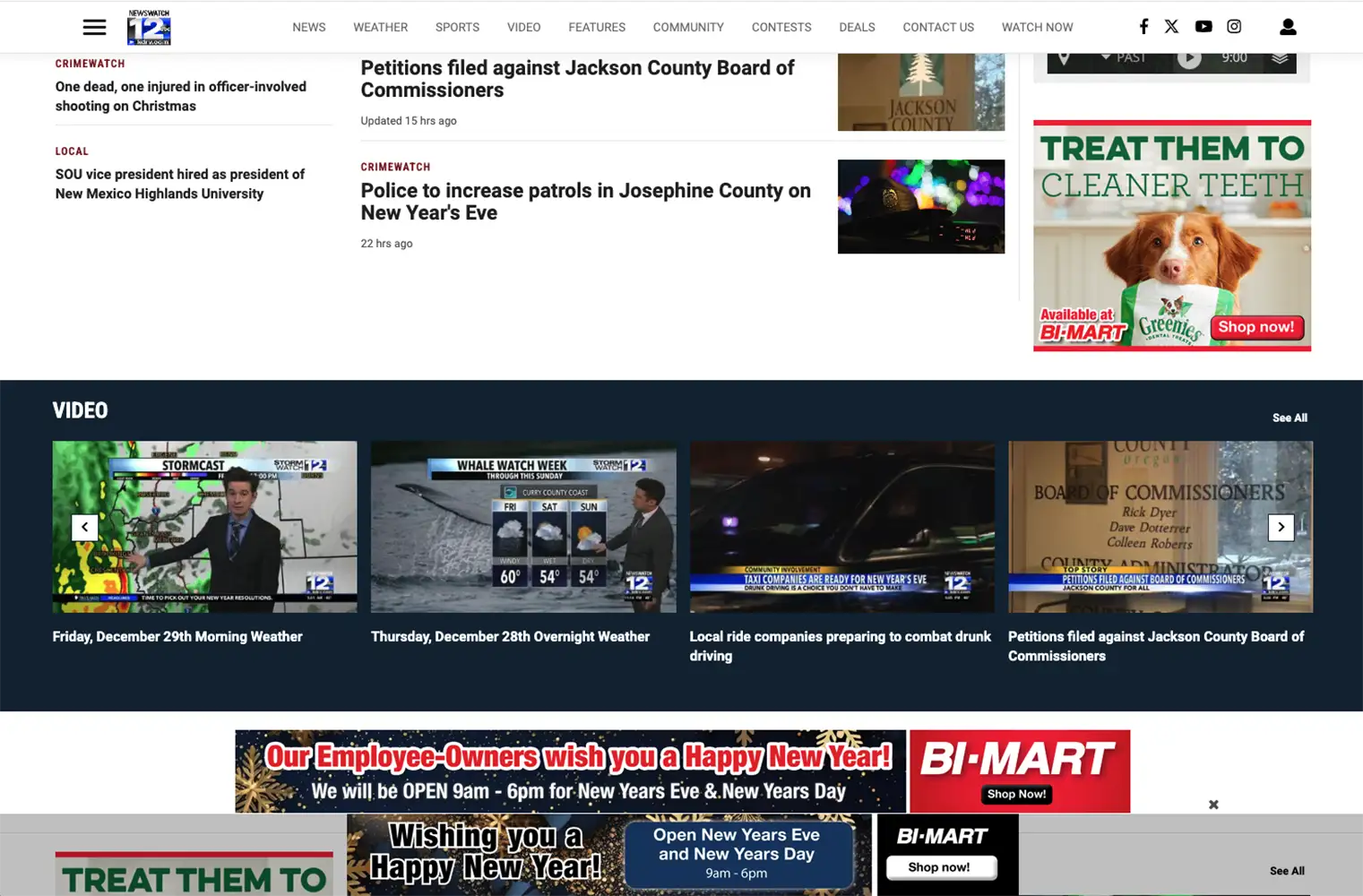Open the hamburger navigation menu
The width and height of the screenshot is (1363, 896).
[94, 27]
